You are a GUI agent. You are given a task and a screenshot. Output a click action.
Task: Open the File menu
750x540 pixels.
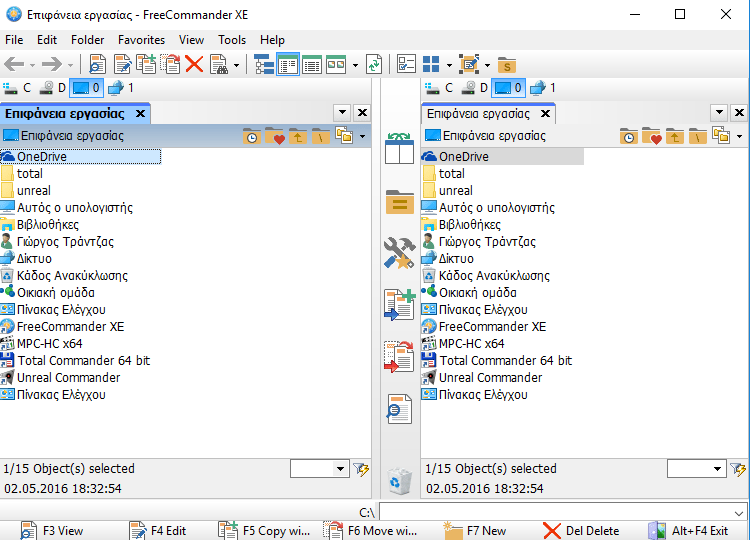[14, 40]
